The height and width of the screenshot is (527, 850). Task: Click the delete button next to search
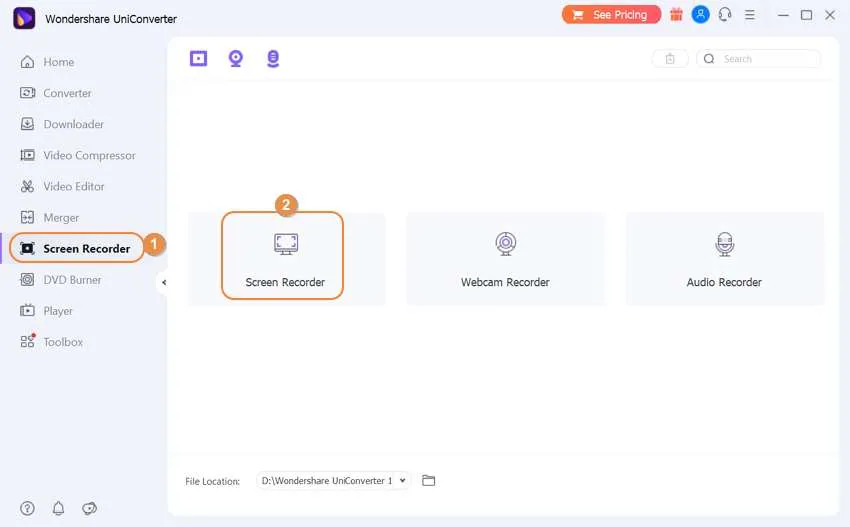pos(670,59)
